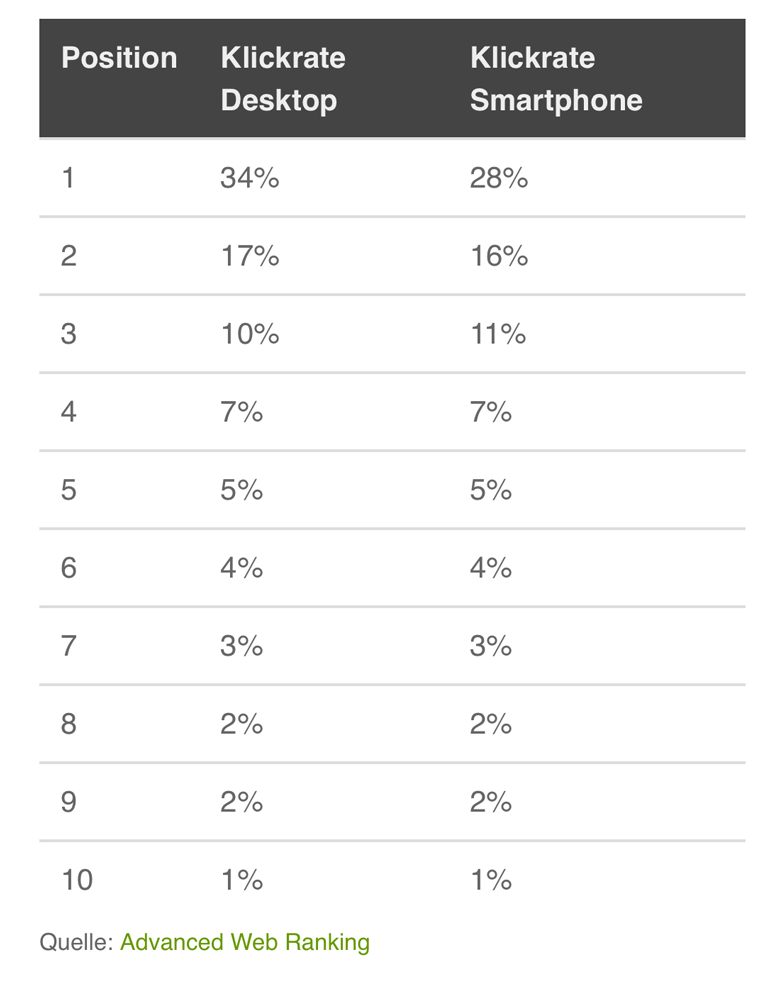
Task: Click the 17% desktop cell
Action: click(x=249, y=256)
